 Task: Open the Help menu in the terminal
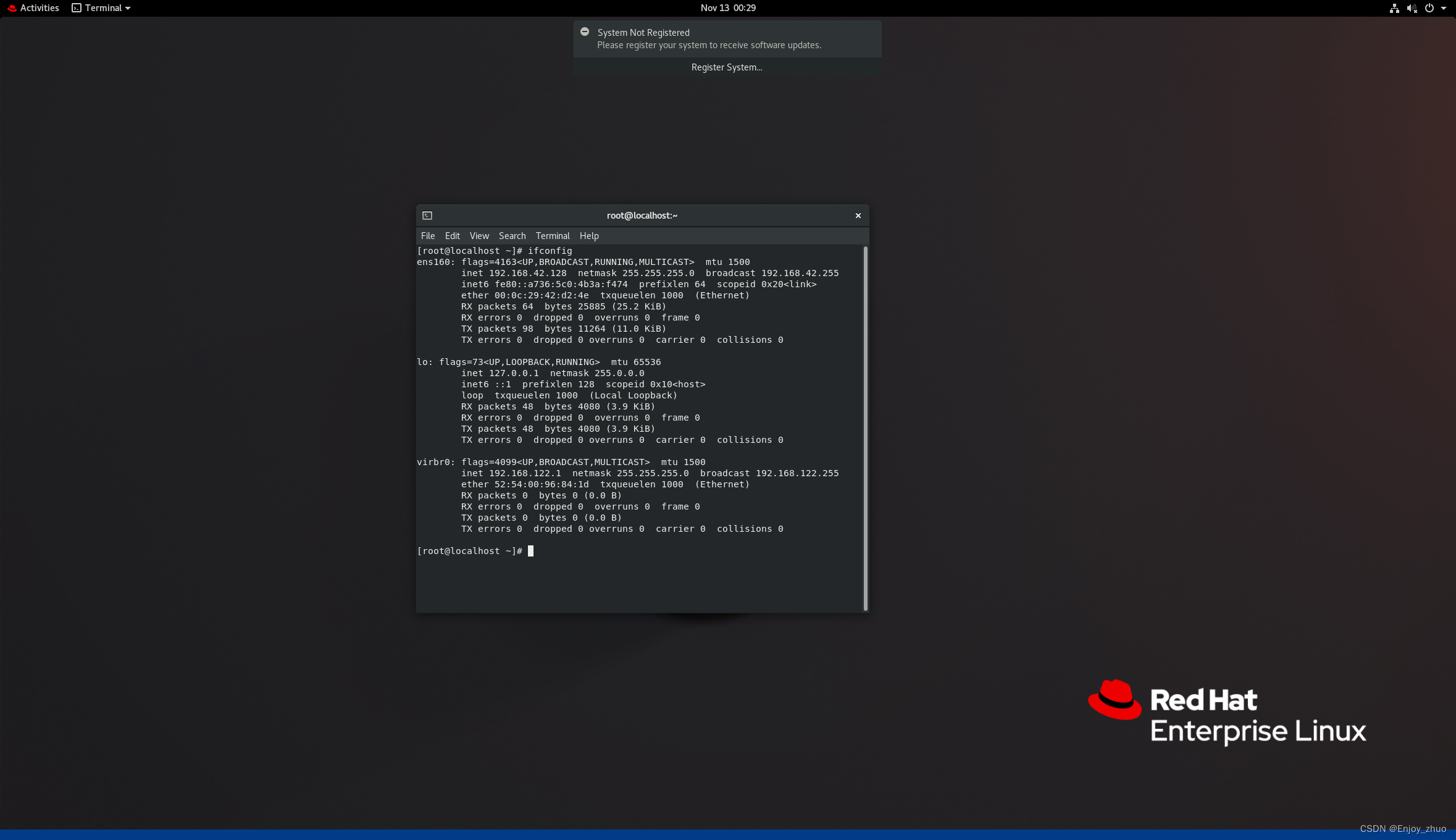(588, 235)
